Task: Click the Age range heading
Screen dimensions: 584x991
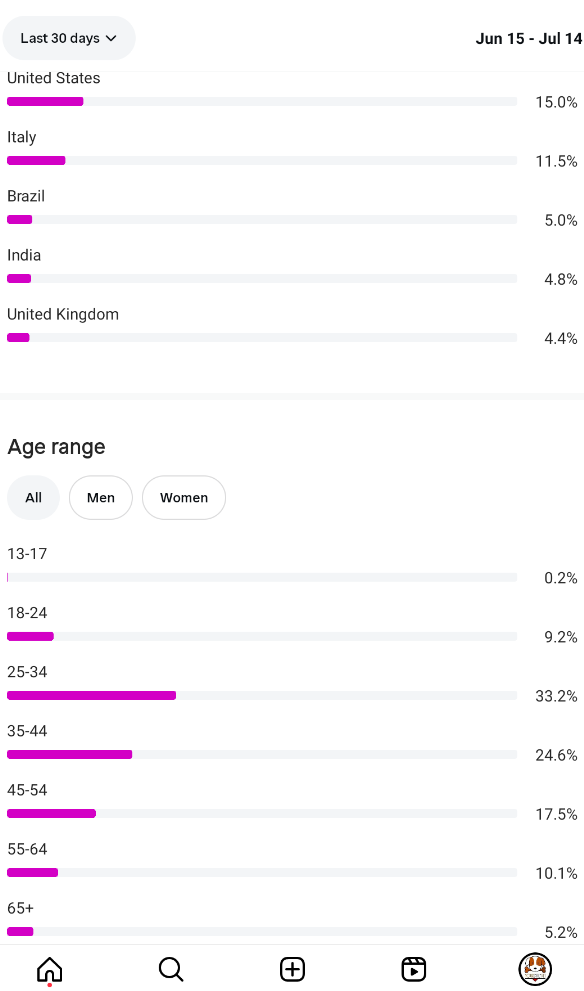Action: (56, 447)
